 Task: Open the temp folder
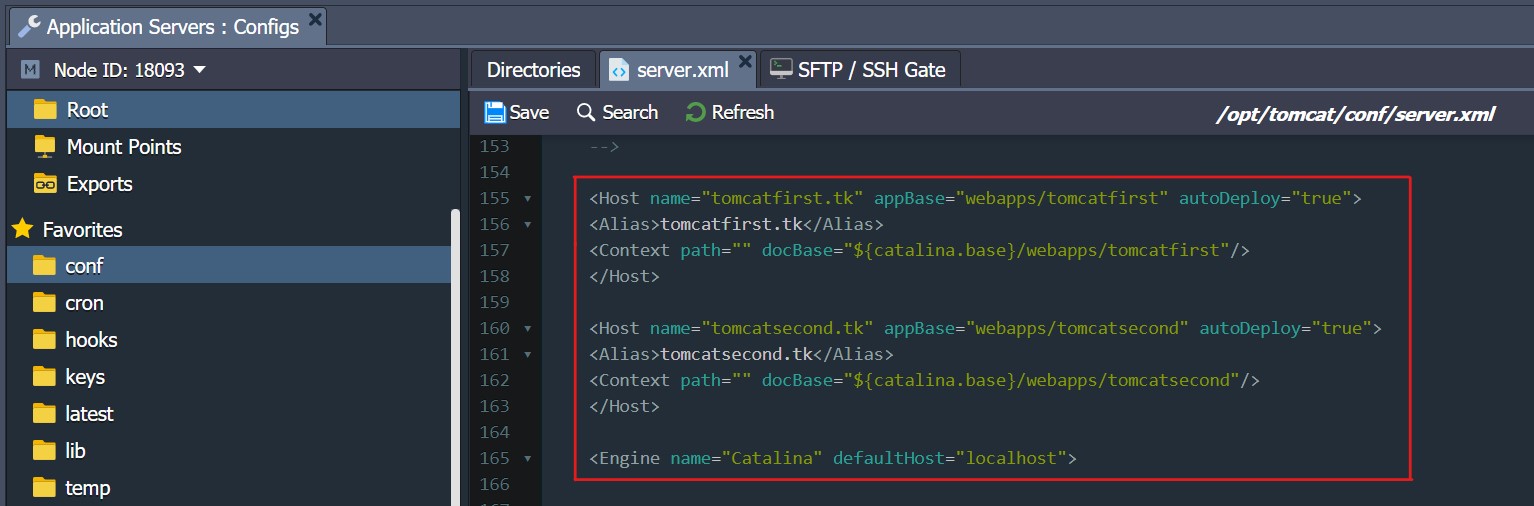pos(87,488)
